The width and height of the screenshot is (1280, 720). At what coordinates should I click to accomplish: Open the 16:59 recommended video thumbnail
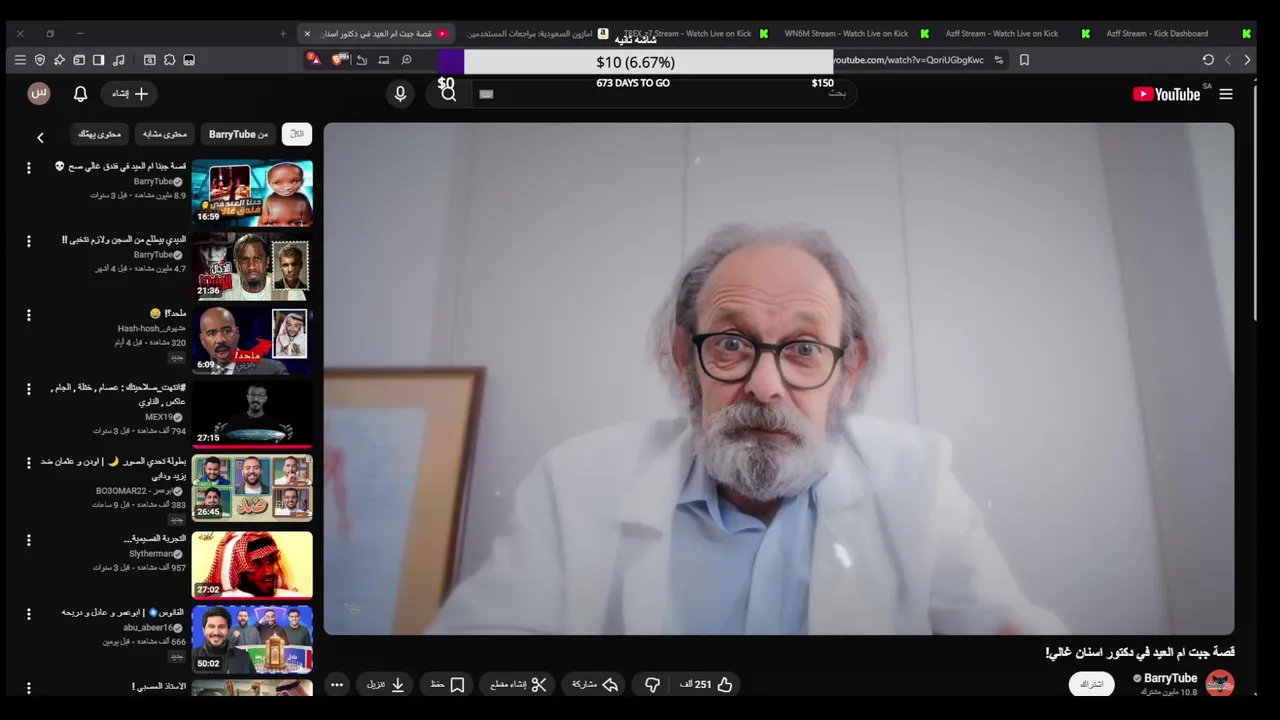[252, 193]
